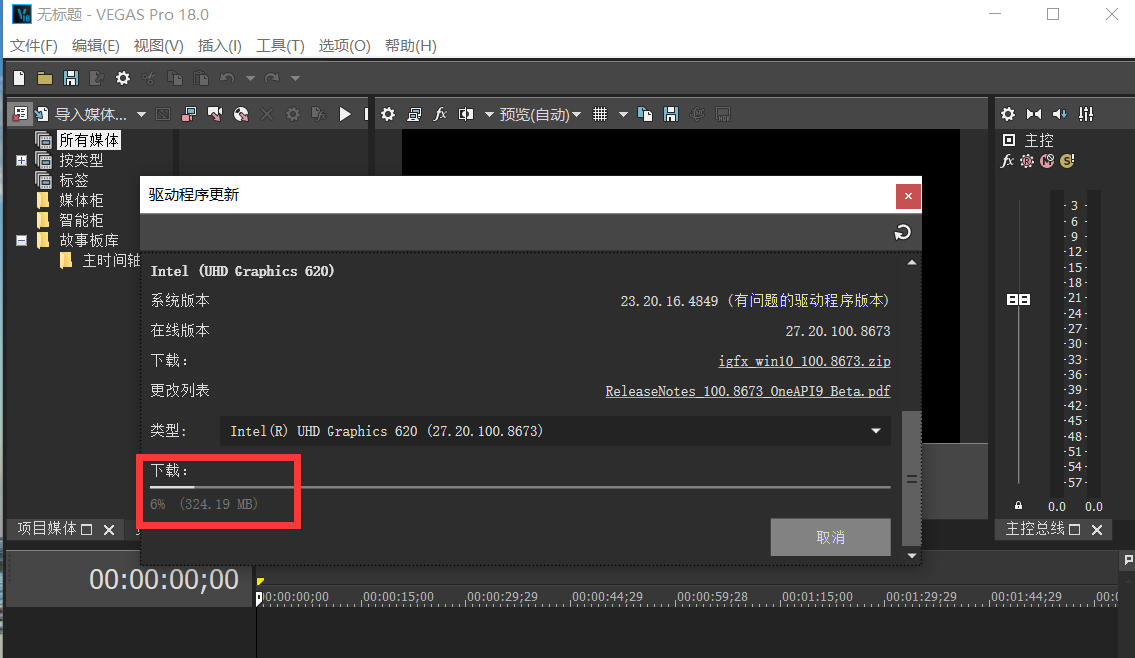Open video preview properties gear icon

coord(388,114)
